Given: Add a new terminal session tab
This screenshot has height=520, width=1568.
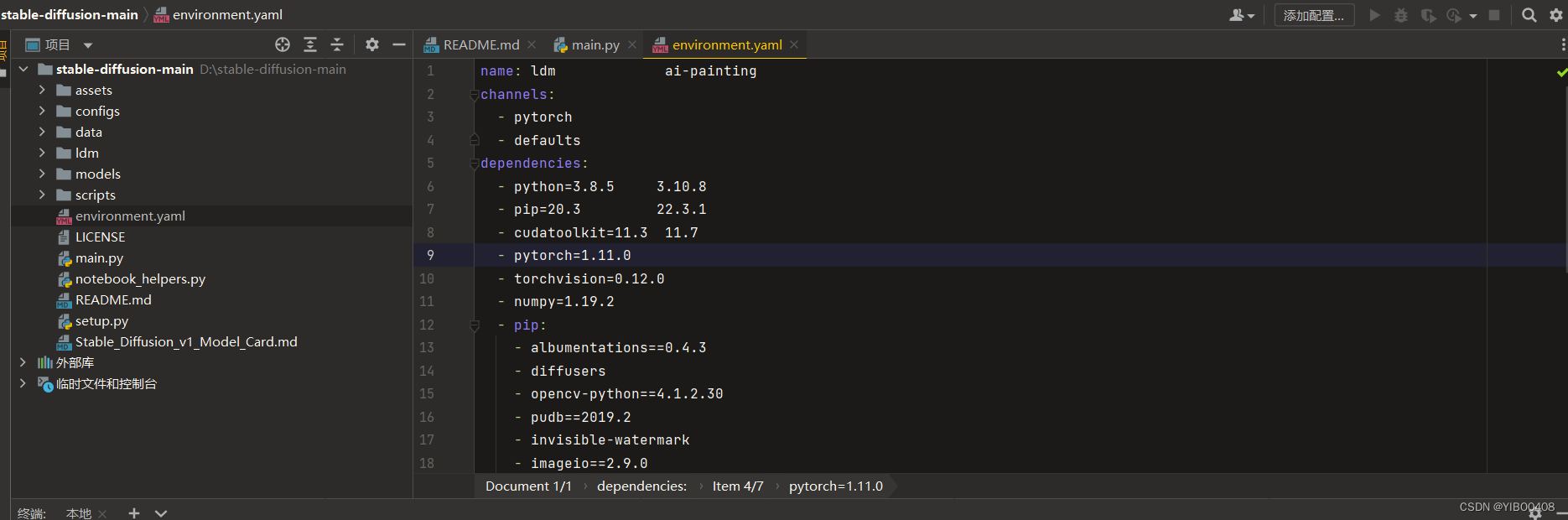Looking at the screenshot, I should pyautogui.click(x=133, y=512).
